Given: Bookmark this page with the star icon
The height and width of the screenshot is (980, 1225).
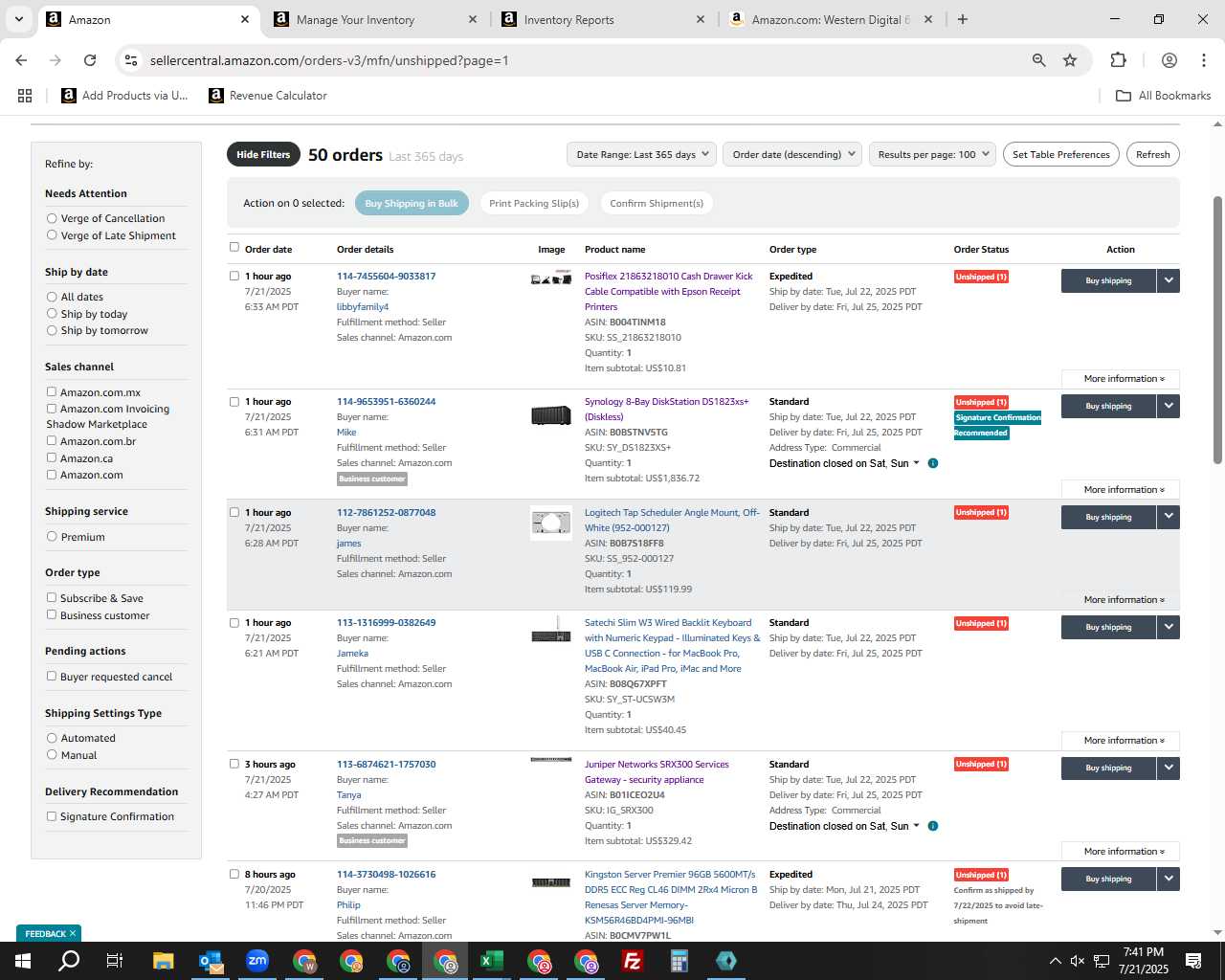Looking at the screenshot, I should tap(1070, 60).
